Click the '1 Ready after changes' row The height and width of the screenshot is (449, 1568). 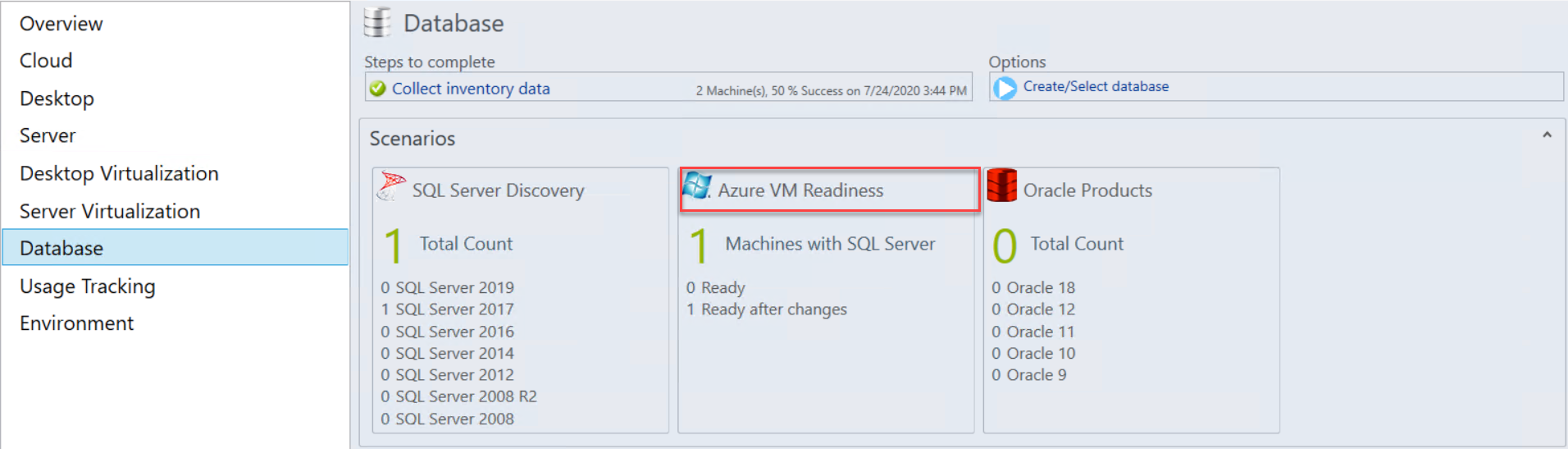[x=766, y=309]
